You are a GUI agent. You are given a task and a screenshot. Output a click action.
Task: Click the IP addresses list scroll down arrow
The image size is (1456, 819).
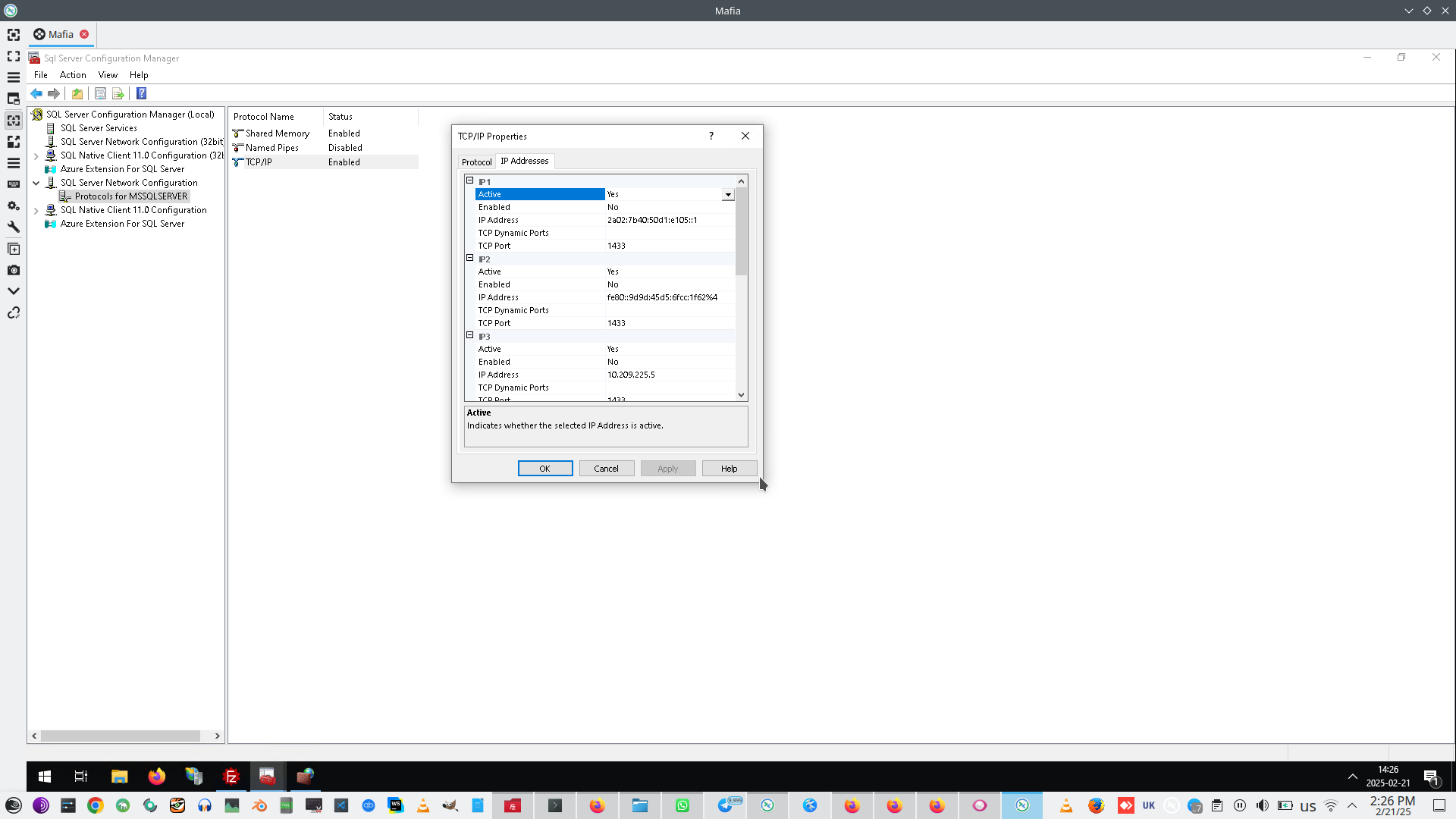[x=741, y=394]
